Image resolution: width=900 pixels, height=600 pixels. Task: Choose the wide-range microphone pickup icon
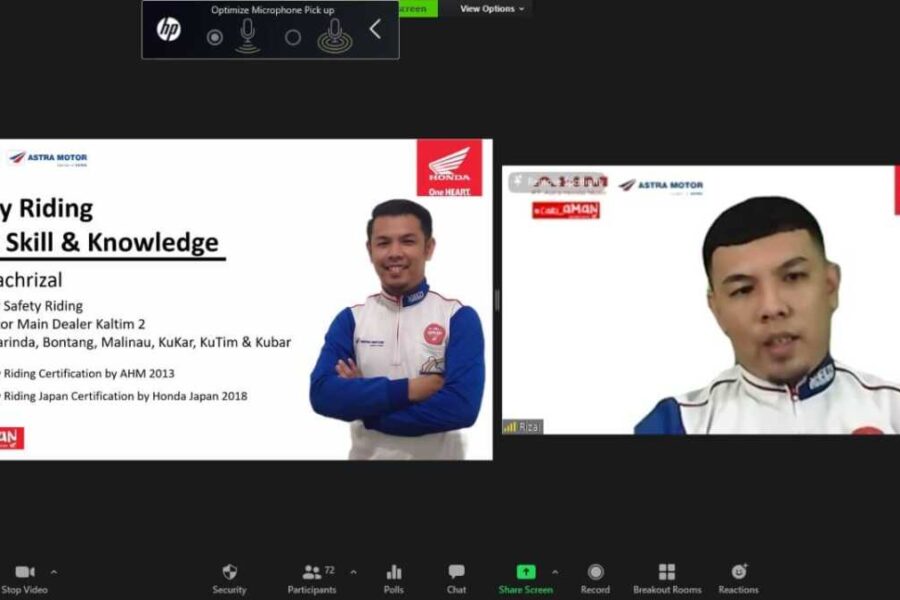pos(335,35)
